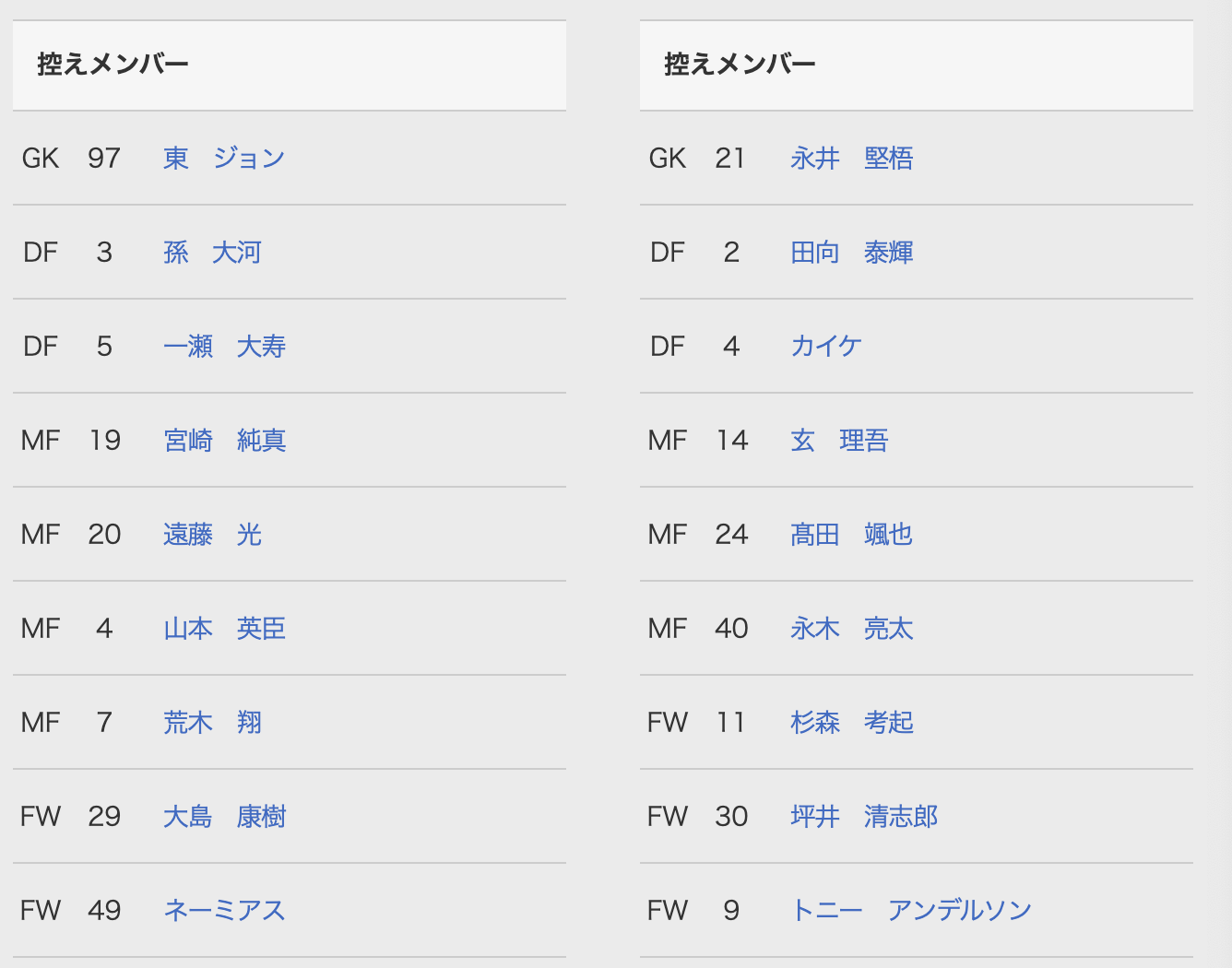
Task: Open 一瀬 大寿 player profile
Action: (224, 347)
